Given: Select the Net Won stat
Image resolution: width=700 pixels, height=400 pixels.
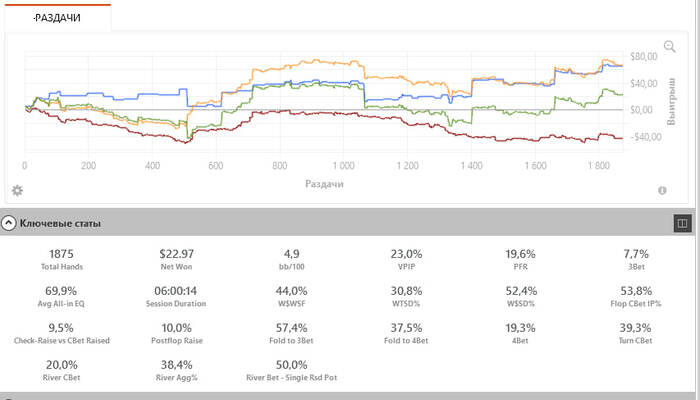Looking at the screenshot, I should click(182, 260).
